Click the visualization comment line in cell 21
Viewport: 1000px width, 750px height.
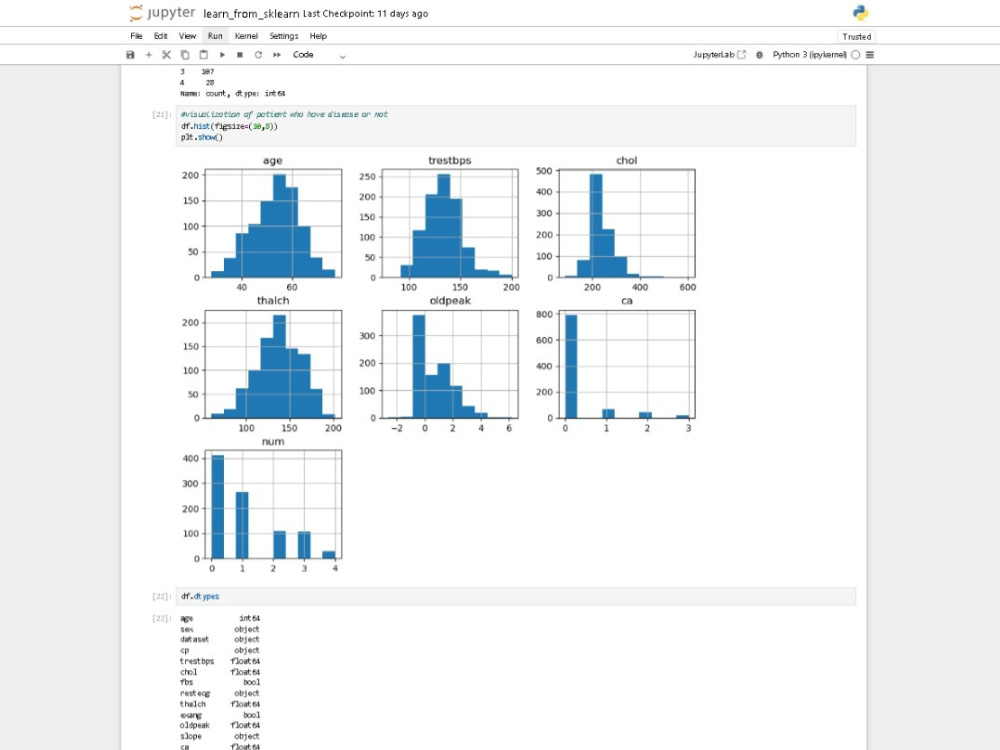coord(284,114)
